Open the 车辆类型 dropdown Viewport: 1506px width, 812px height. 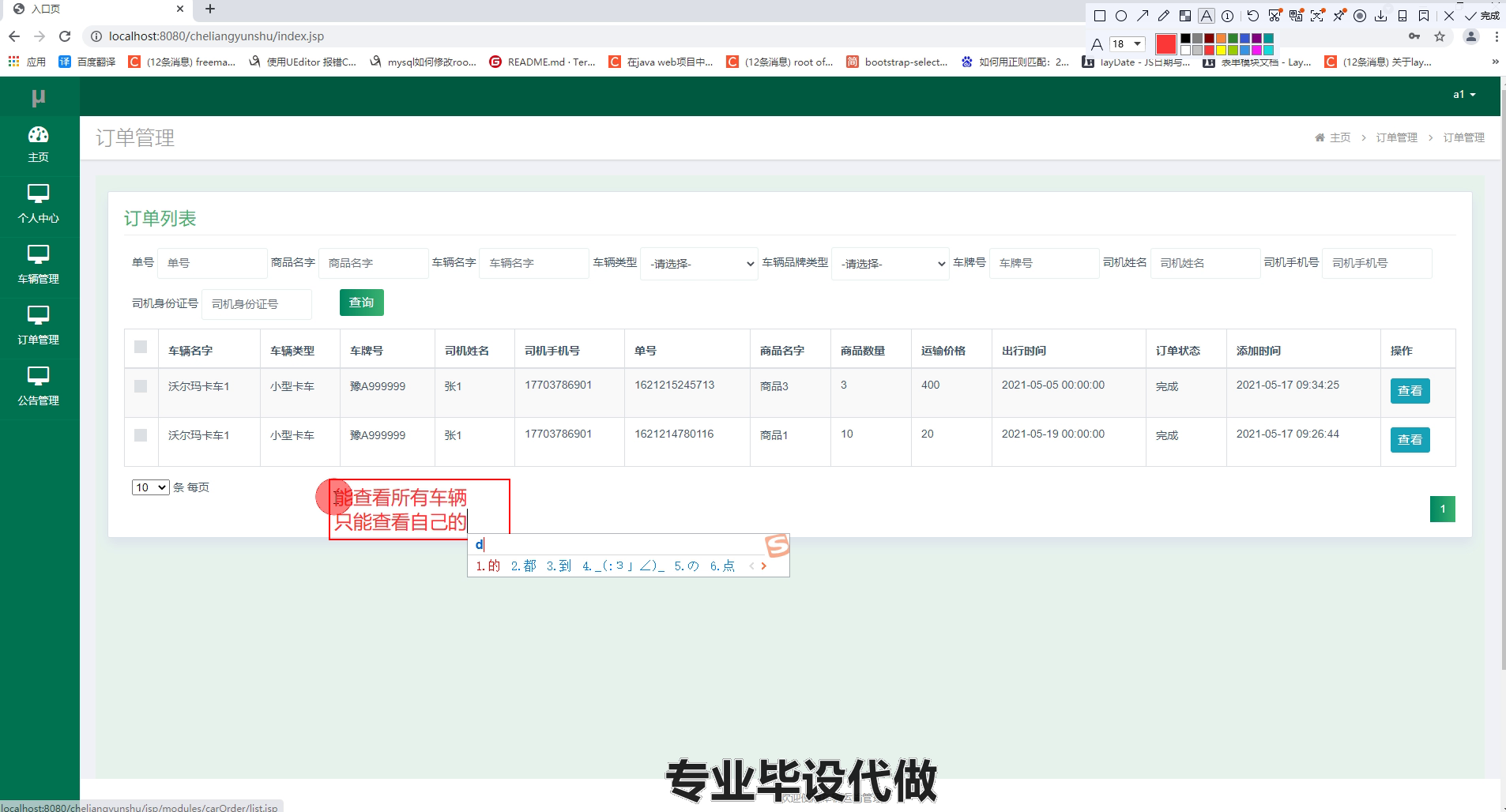pos(698,264)
